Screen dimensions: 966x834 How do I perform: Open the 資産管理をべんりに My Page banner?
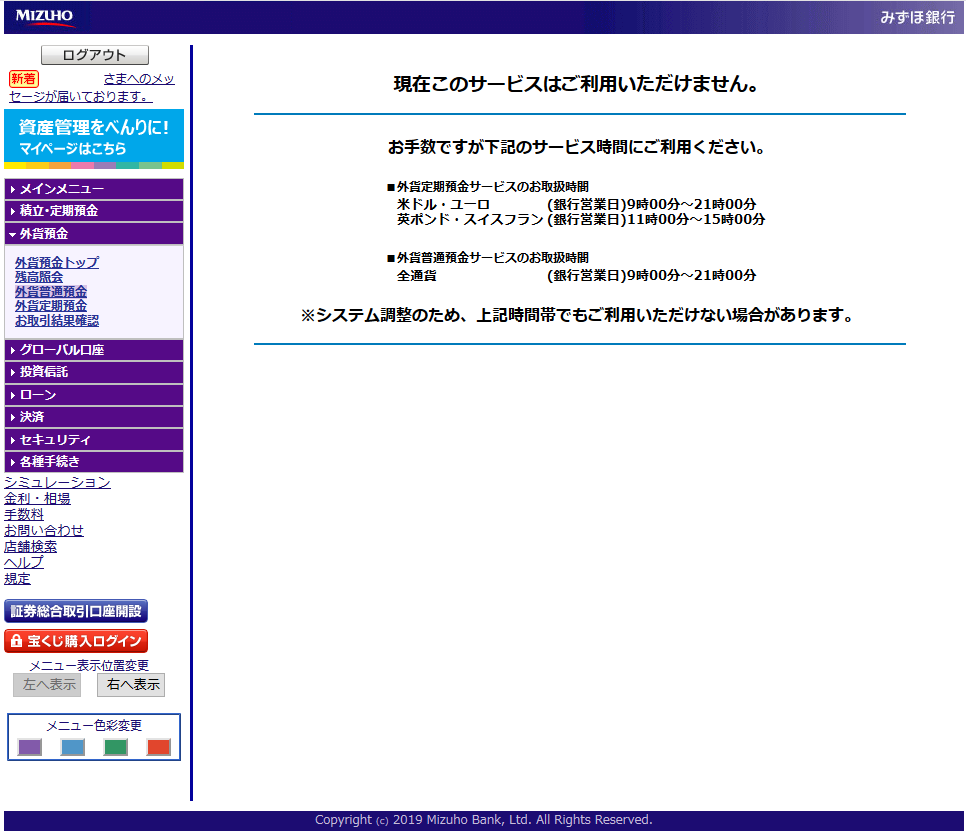[x=94, y=137]
